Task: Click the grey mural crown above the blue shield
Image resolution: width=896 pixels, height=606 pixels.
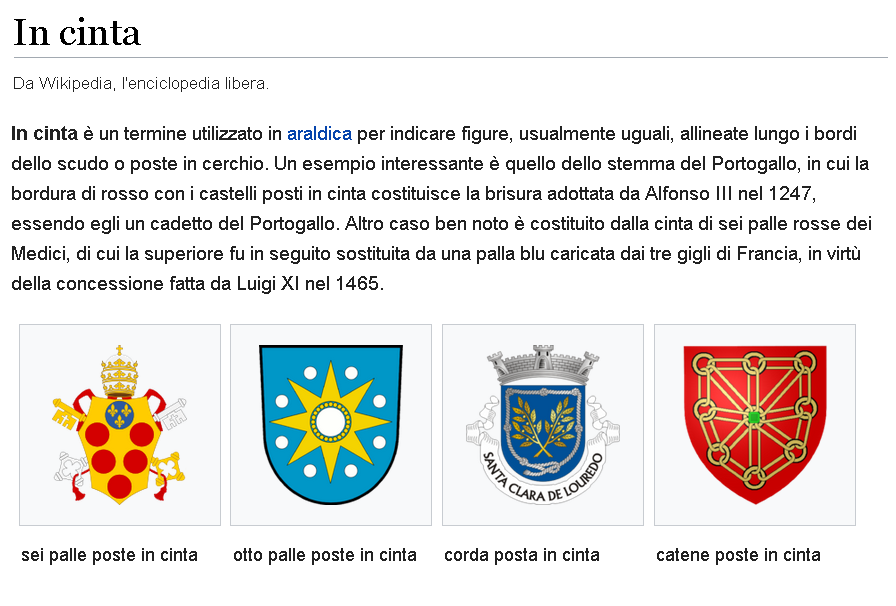Action: (543, 362)
